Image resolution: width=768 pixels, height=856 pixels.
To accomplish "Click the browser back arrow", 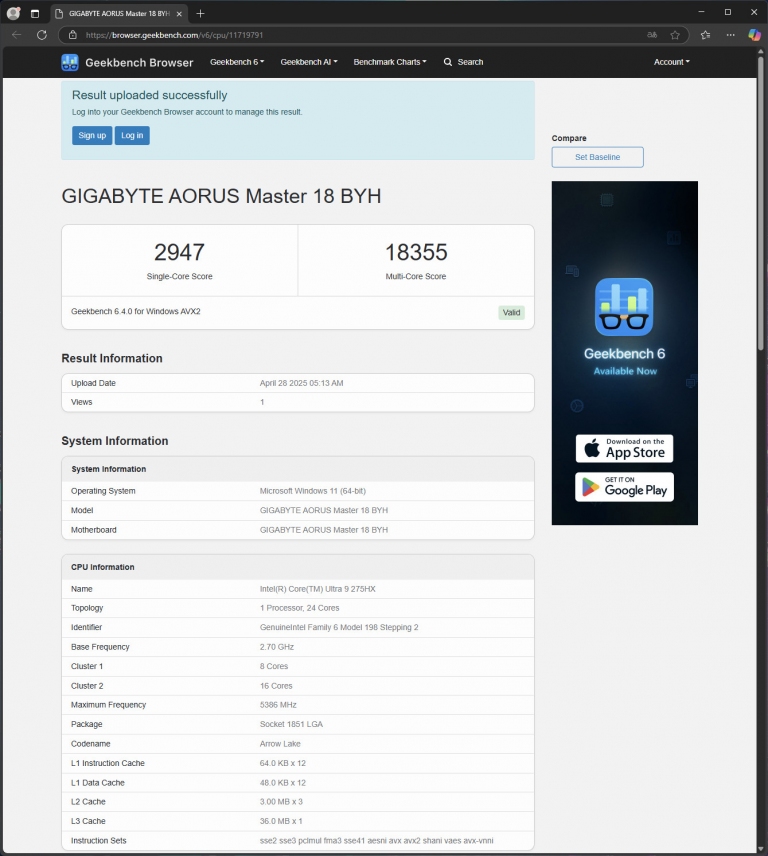I will [x=16, y=35].
